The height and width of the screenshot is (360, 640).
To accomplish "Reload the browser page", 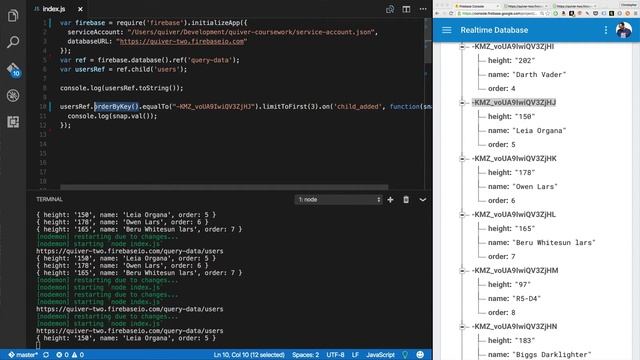I will point(451,13).
